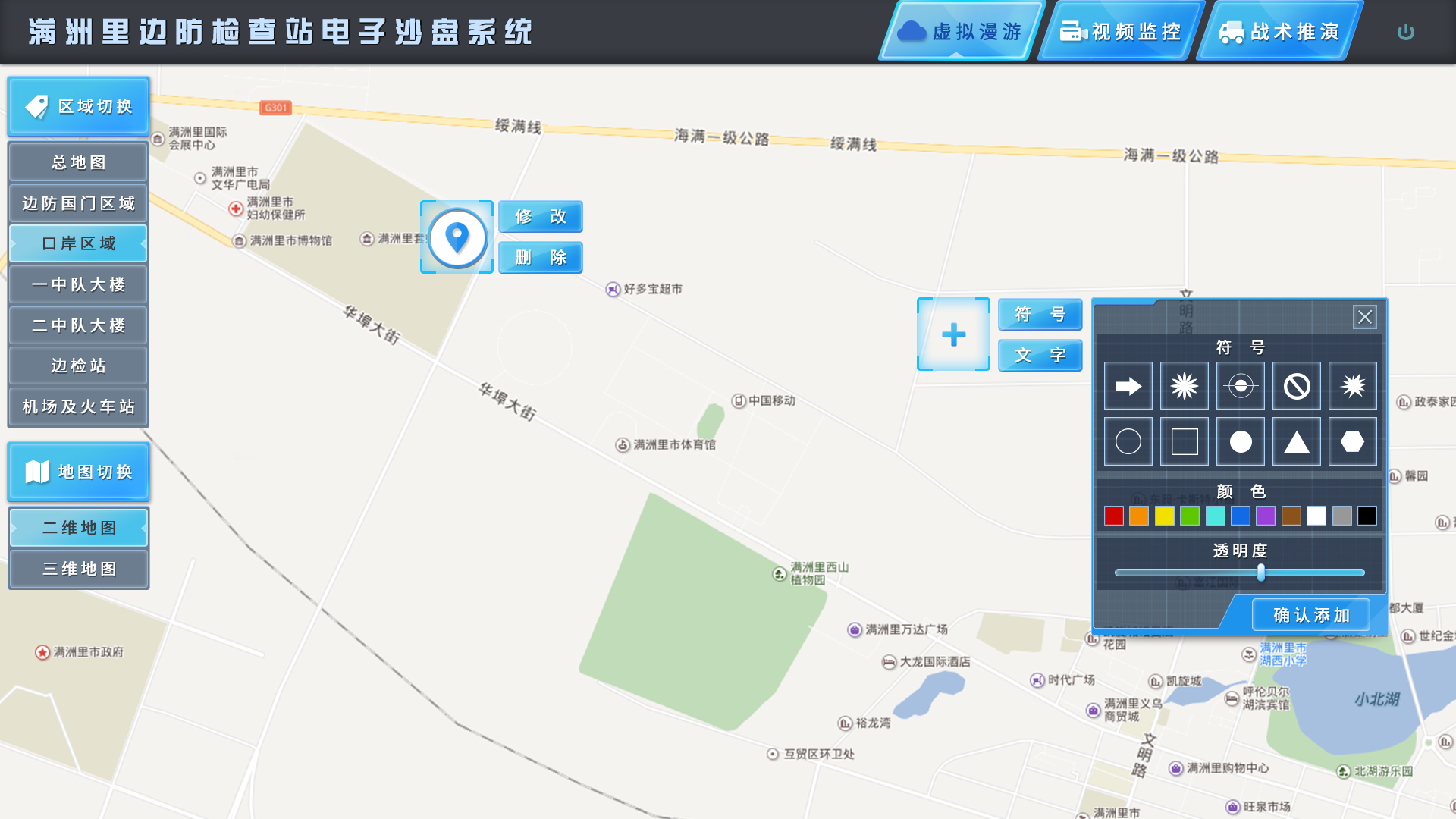Select the hollow square symbol

pos(1185,441)
